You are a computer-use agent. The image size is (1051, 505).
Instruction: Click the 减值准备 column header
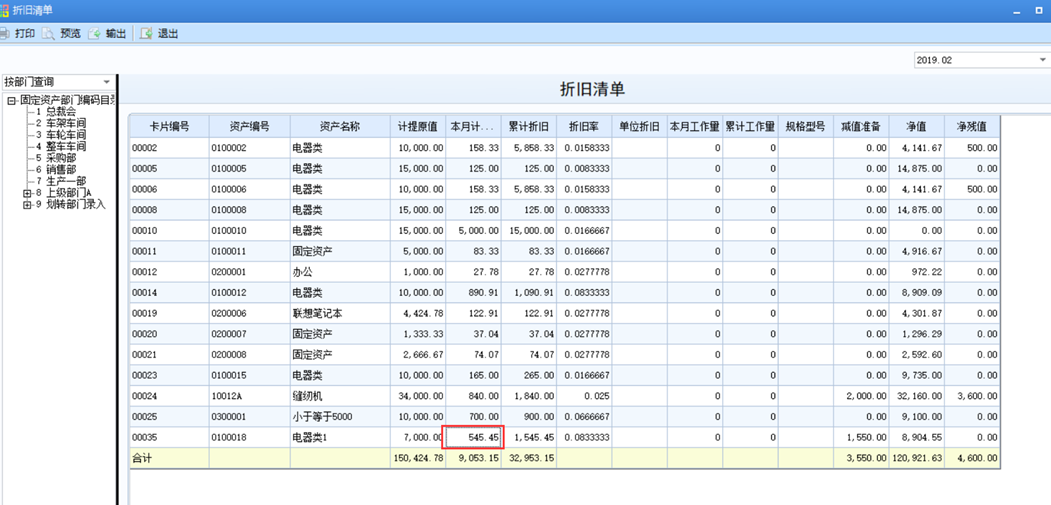click(x=861, y=126)
